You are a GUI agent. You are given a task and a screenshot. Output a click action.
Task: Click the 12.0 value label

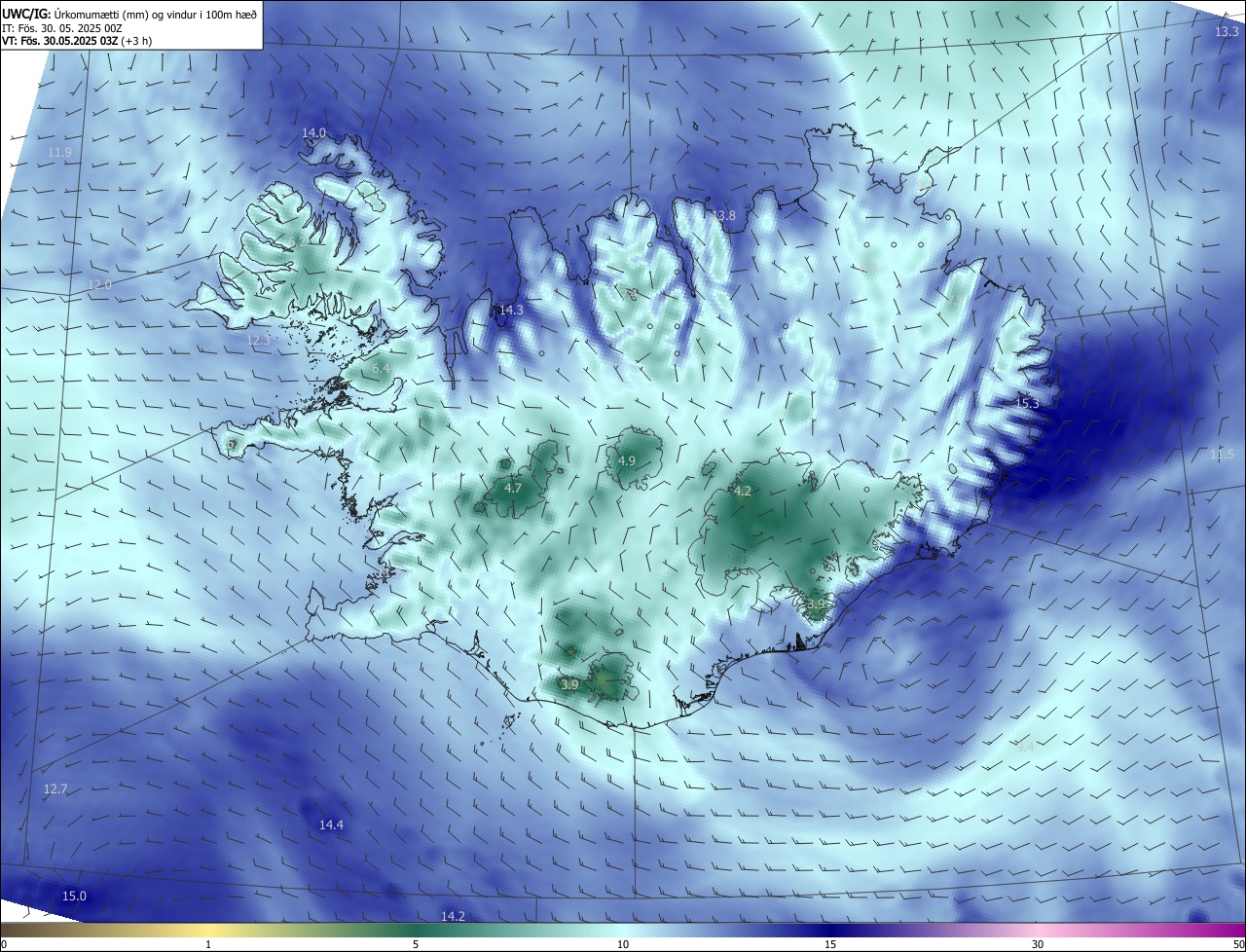[100, 285]
